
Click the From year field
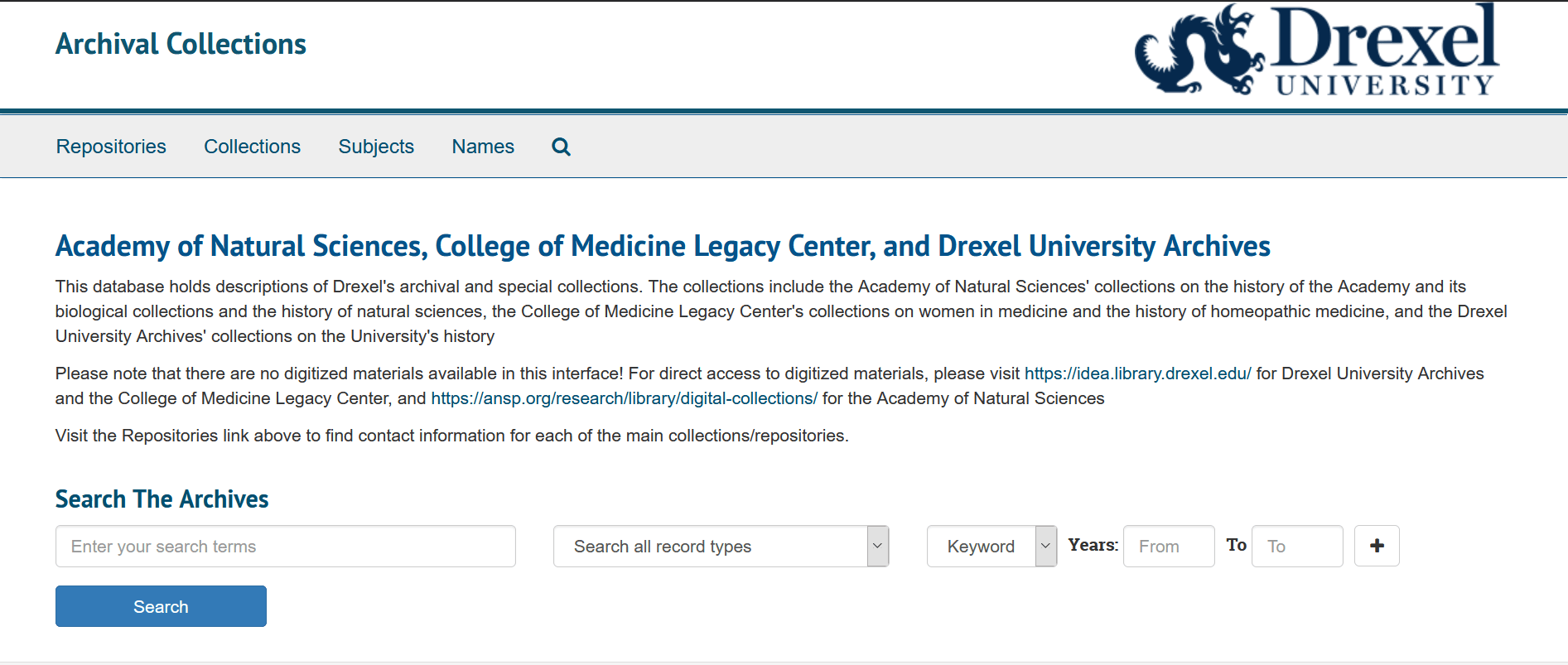pyautogui.click(x=1168, y=546)
